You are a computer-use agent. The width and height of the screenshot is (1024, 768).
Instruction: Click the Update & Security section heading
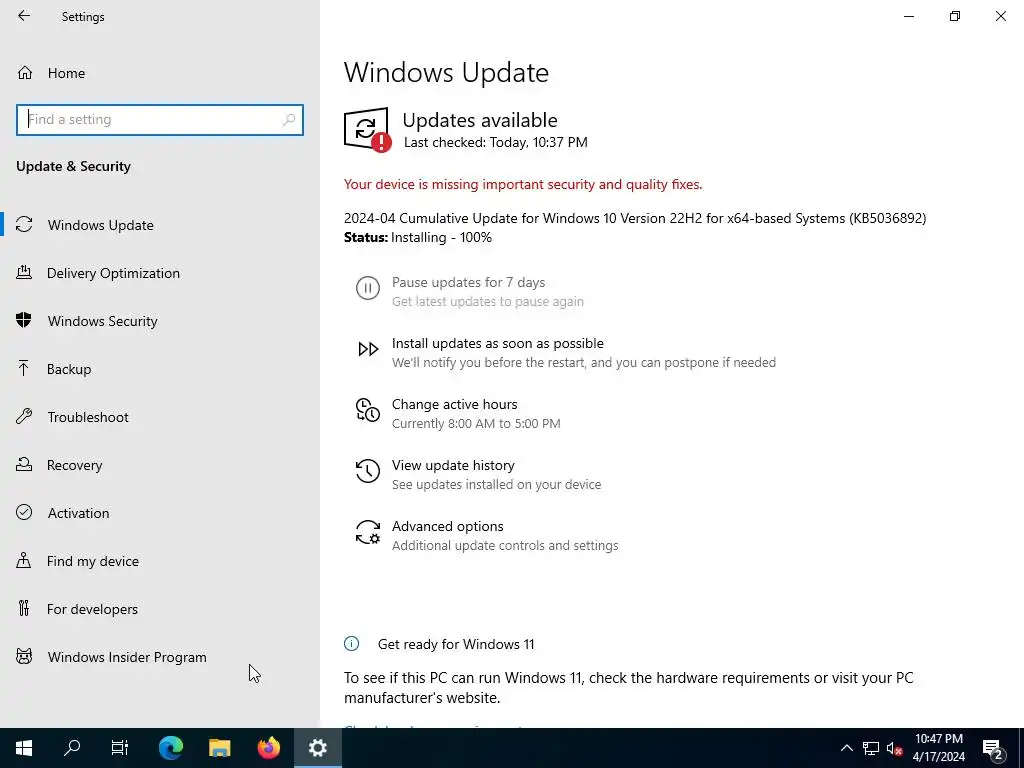click(x=73, y=166)
